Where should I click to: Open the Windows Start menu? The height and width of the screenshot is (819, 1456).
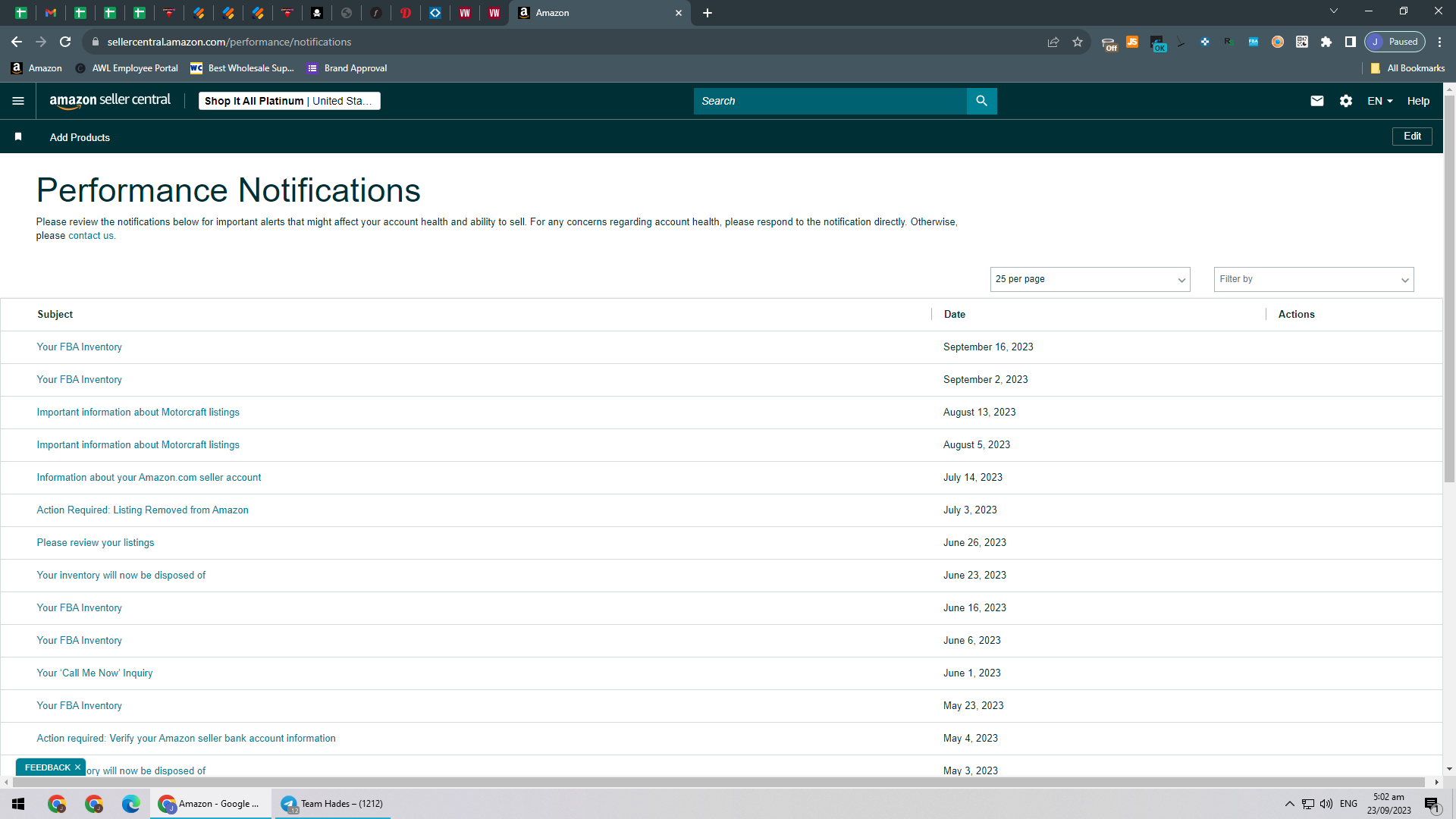point(18,804)
